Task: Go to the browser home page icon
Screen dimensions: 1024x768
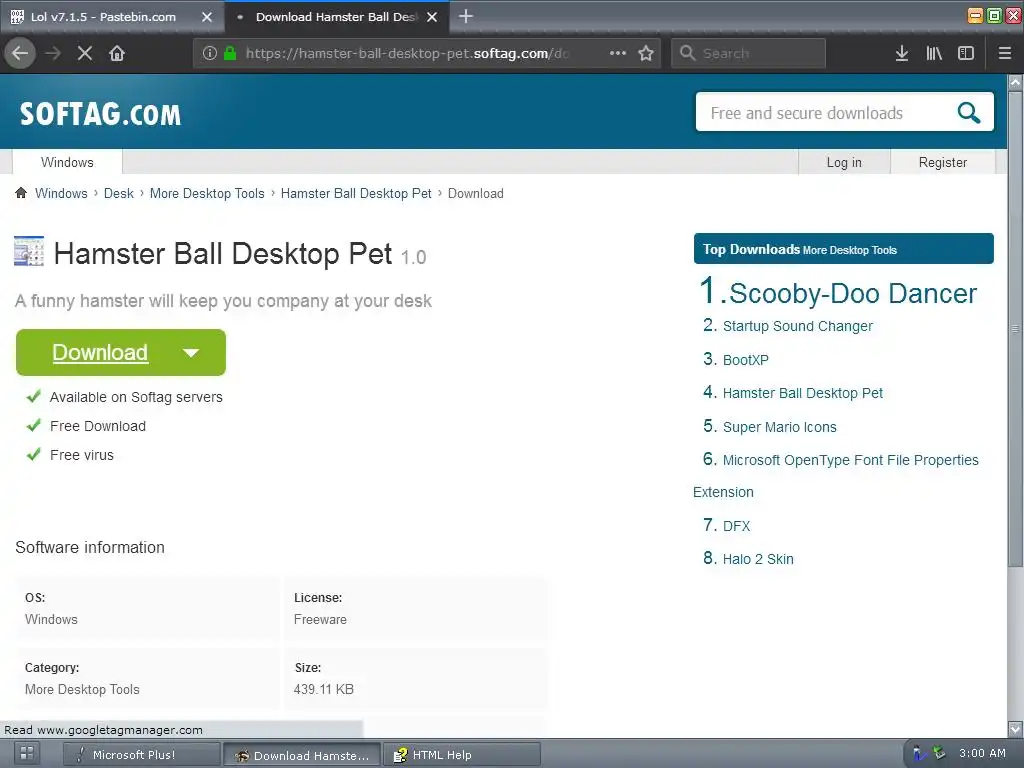Action: (x=117, y=53)
